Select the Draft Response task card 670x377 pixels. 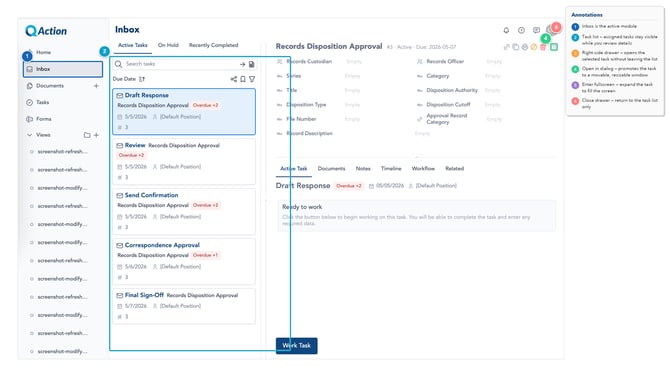pyautogui.click(x=184, y=112)
